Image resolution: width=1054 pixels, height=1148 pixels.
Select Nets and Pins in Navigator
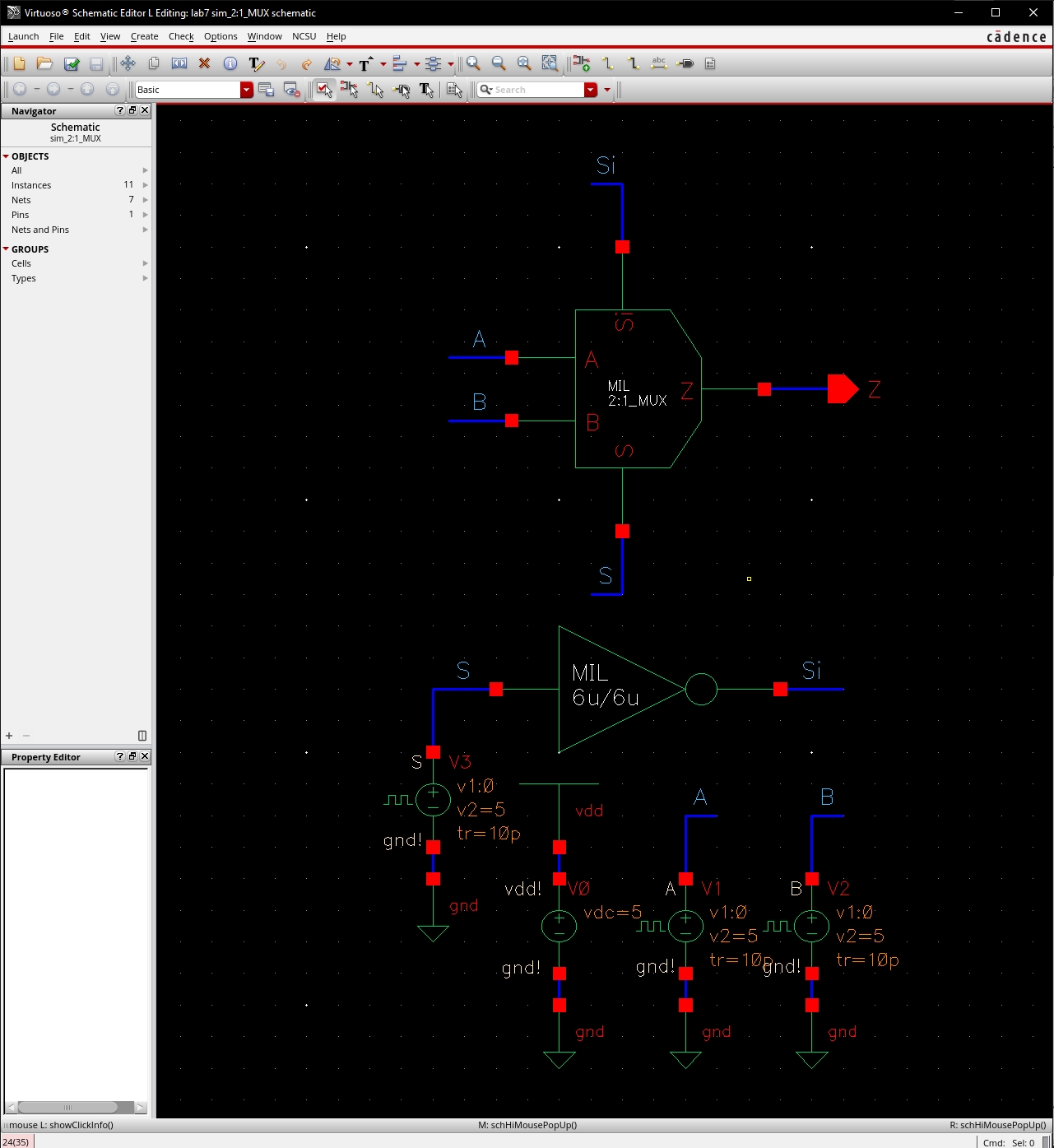click(x=40, y=230)
